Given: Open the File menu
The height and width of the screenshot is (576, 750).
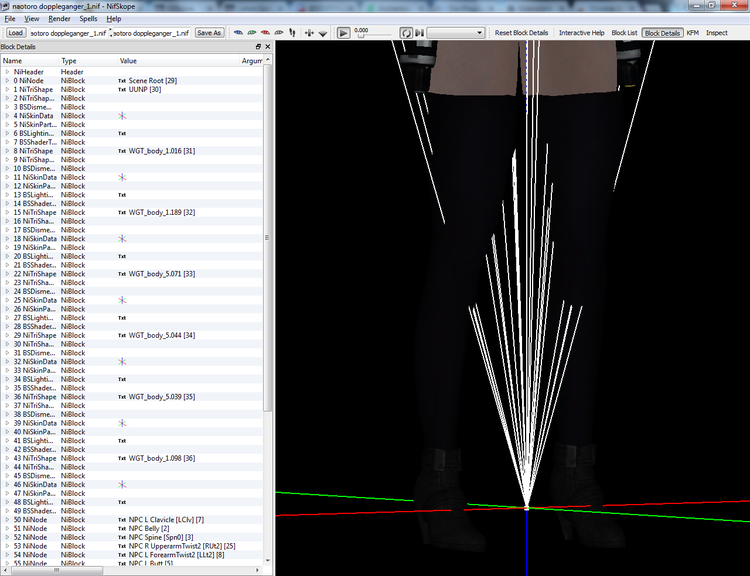Looking at the screenshot, I should 10,19.
